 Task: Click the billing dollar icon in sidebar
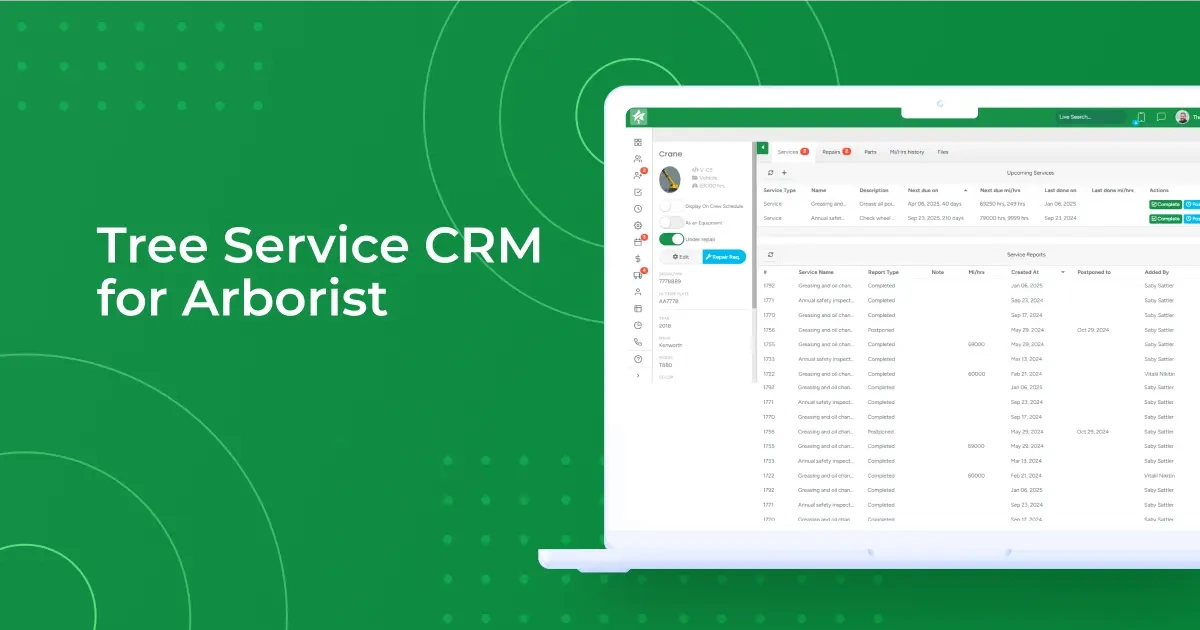tap(637, 257)
